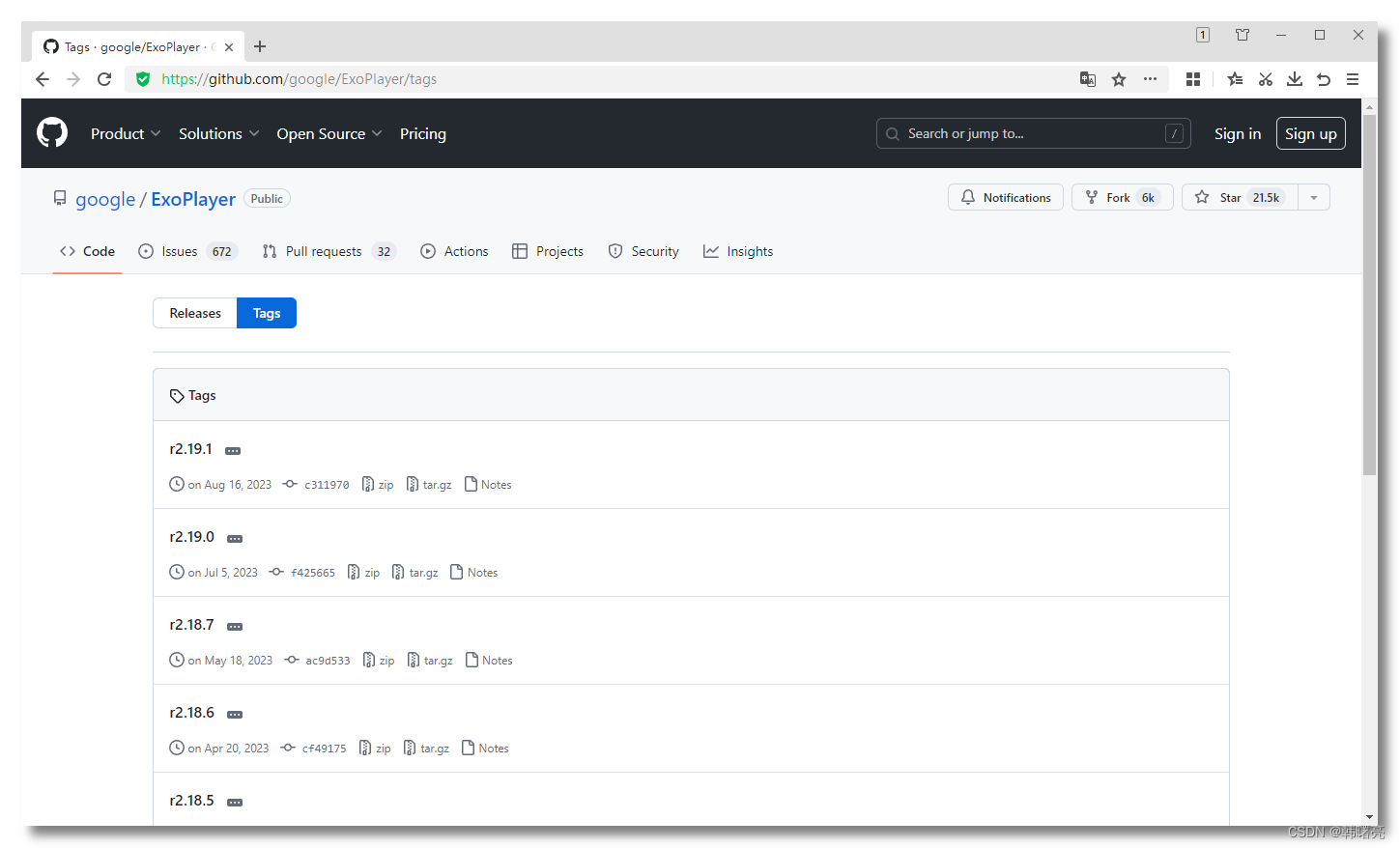Open the Product dropdown menu
This screenshot has height=848, width=1400.
[x=126, y=133]
